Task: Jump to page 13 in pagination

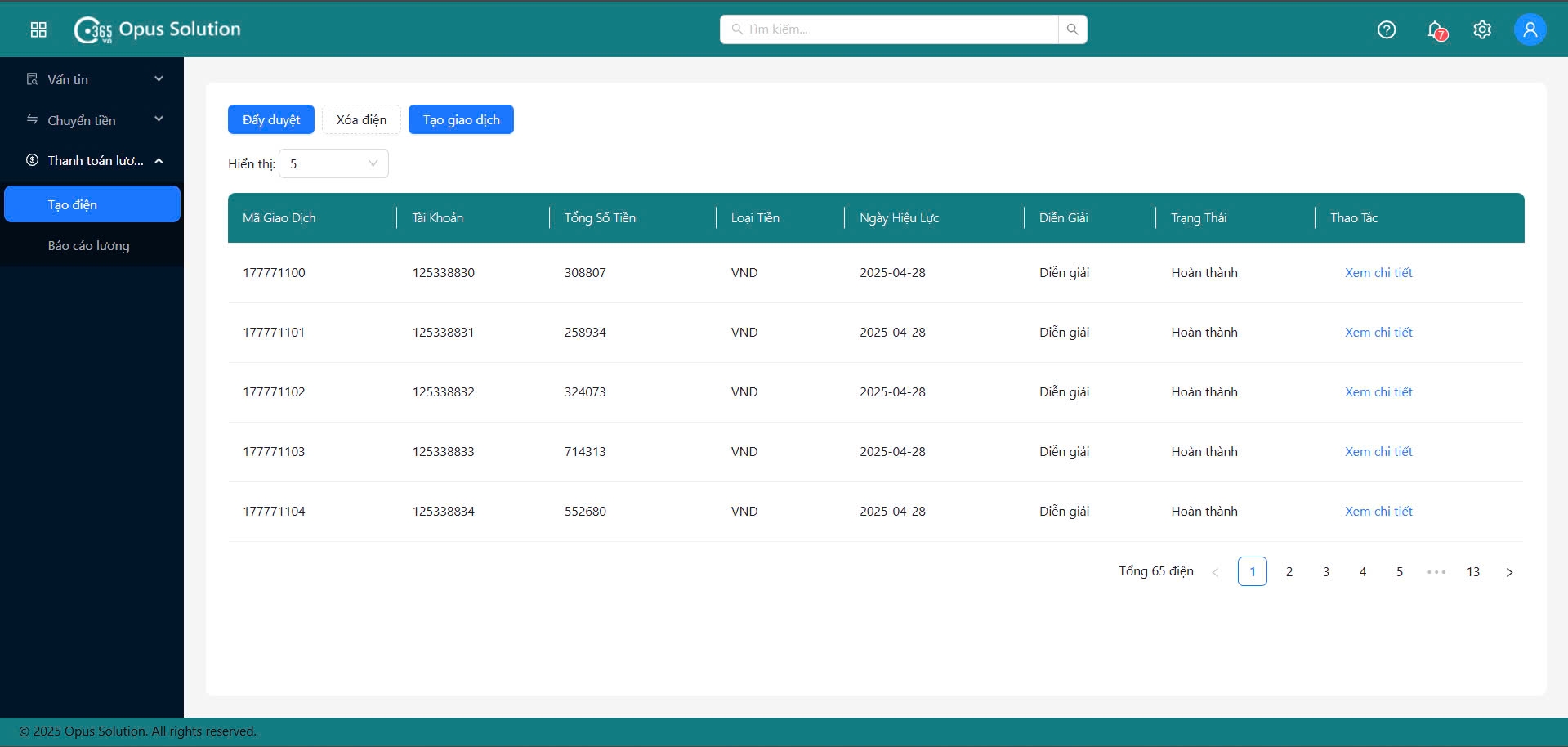Action: pyautogui.click(x=1472, y=572)
